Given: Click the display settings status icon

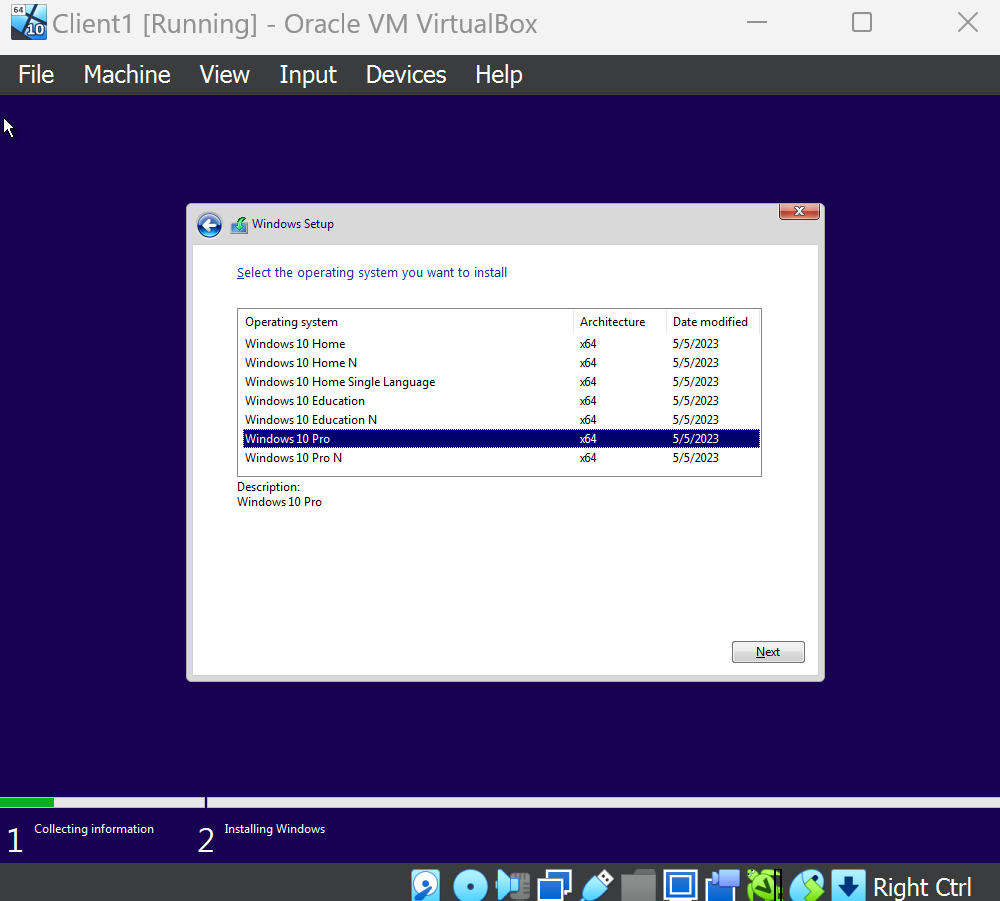Looking at the screenshot, I should coord(680,885).
